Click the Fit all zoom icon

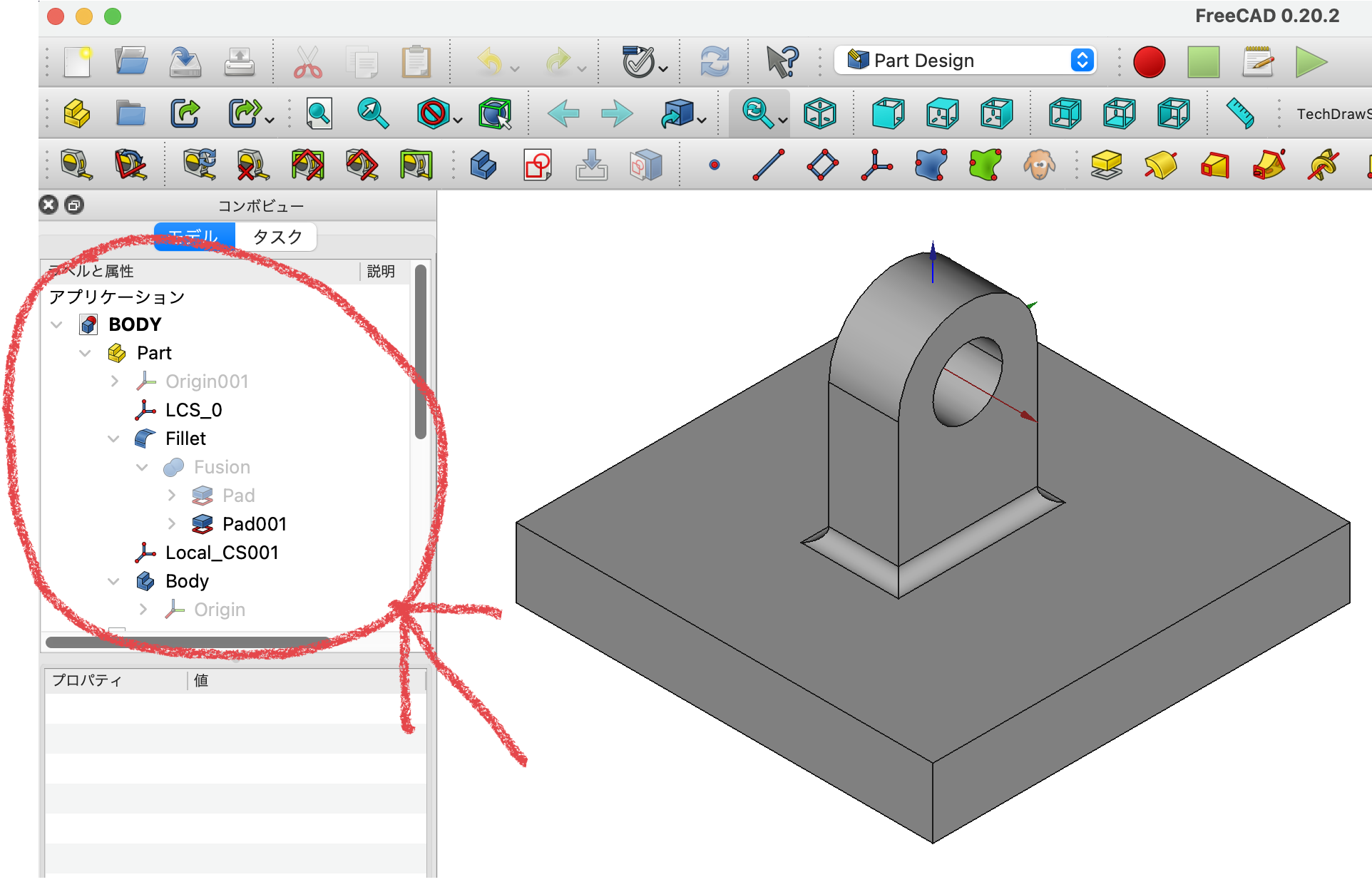(319, 113)
